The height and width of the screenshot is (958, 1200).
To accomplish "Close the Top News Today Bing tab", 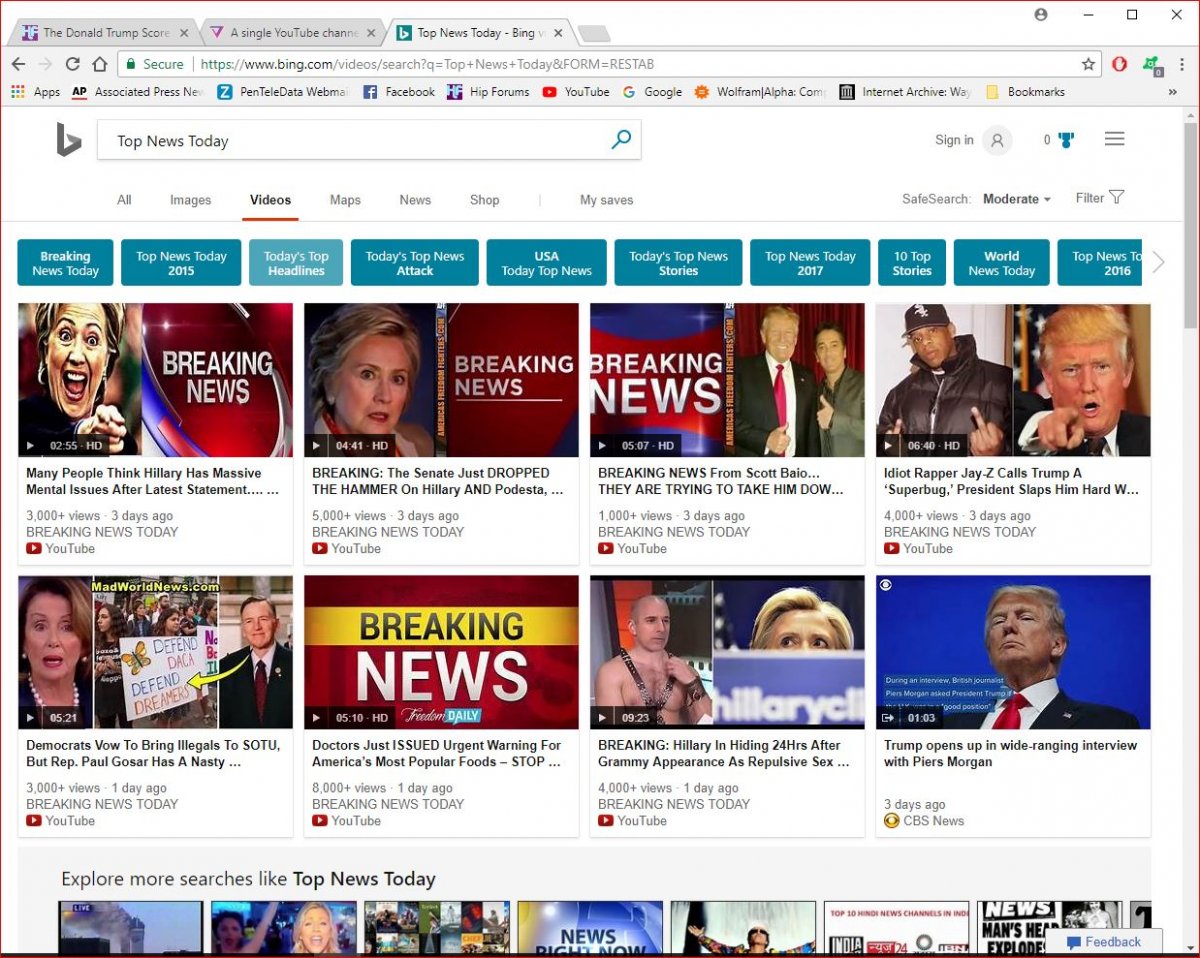I will coord(558,33).
